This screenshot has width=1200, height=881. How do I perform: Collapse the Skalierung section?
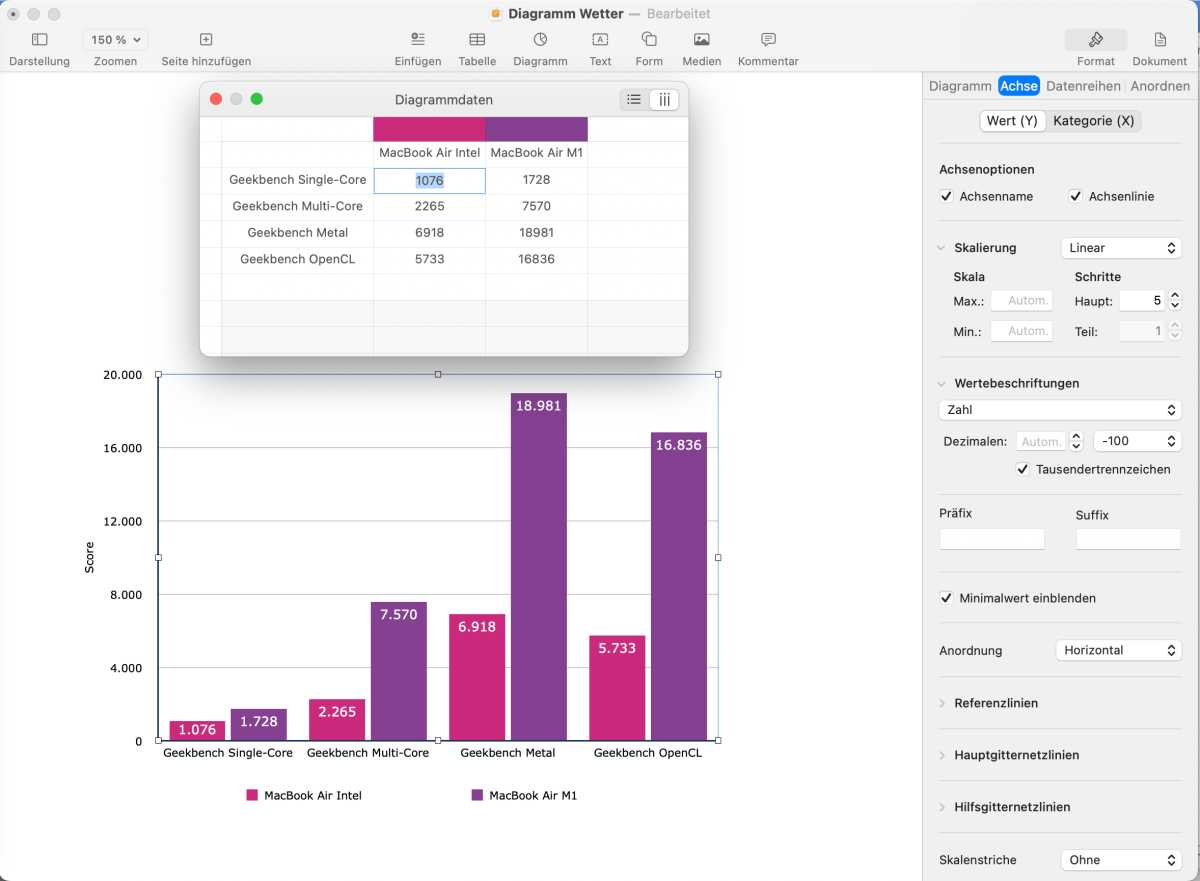942,248
